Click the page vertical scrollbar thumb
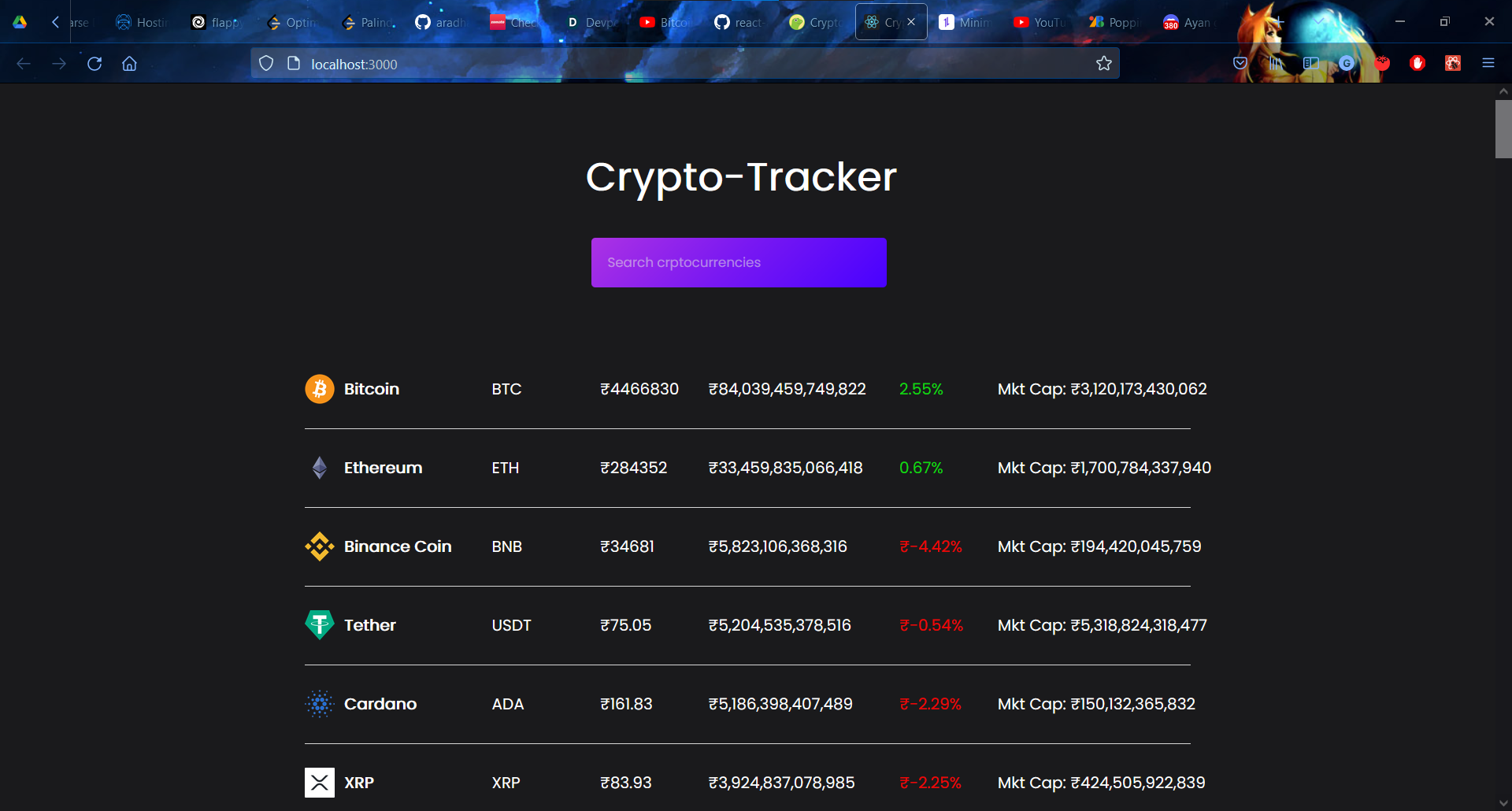Screen dimensions: 1512x811 [x=1503, y=129]
